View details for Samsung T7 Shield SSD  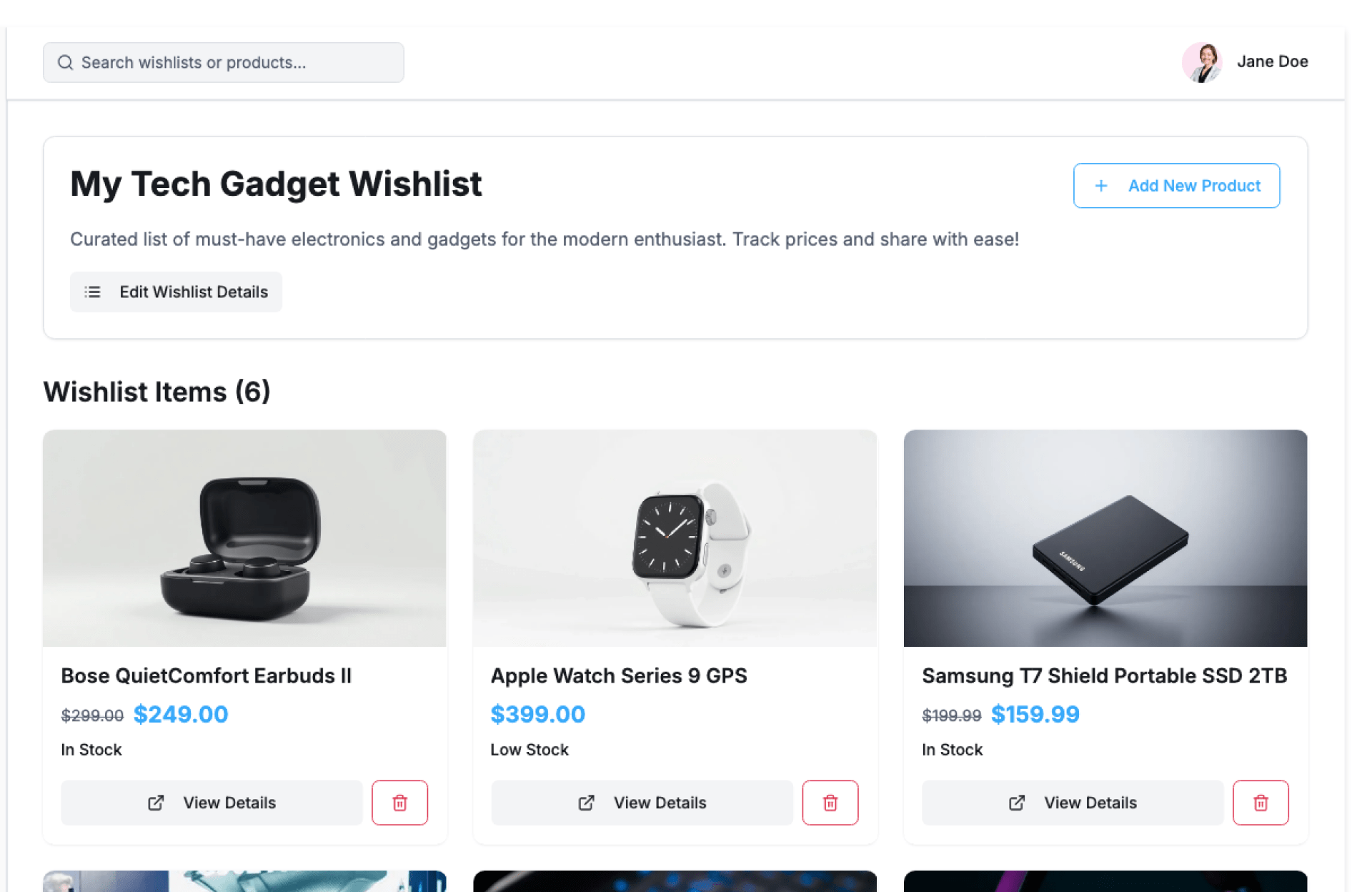click(1072, 803)
